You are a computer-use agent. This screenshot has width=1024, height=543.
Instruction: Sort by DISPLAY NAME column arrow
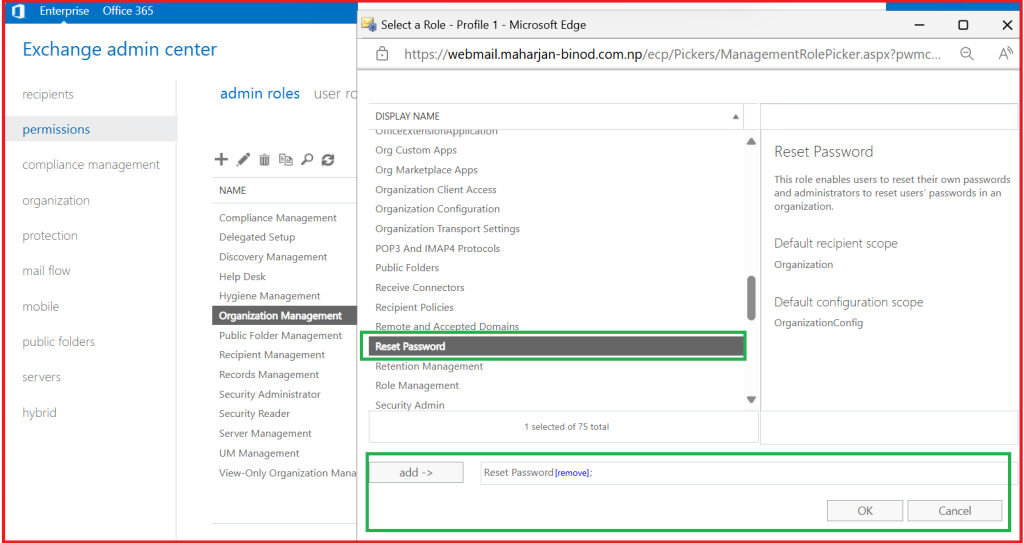click(x=737, y=117)
